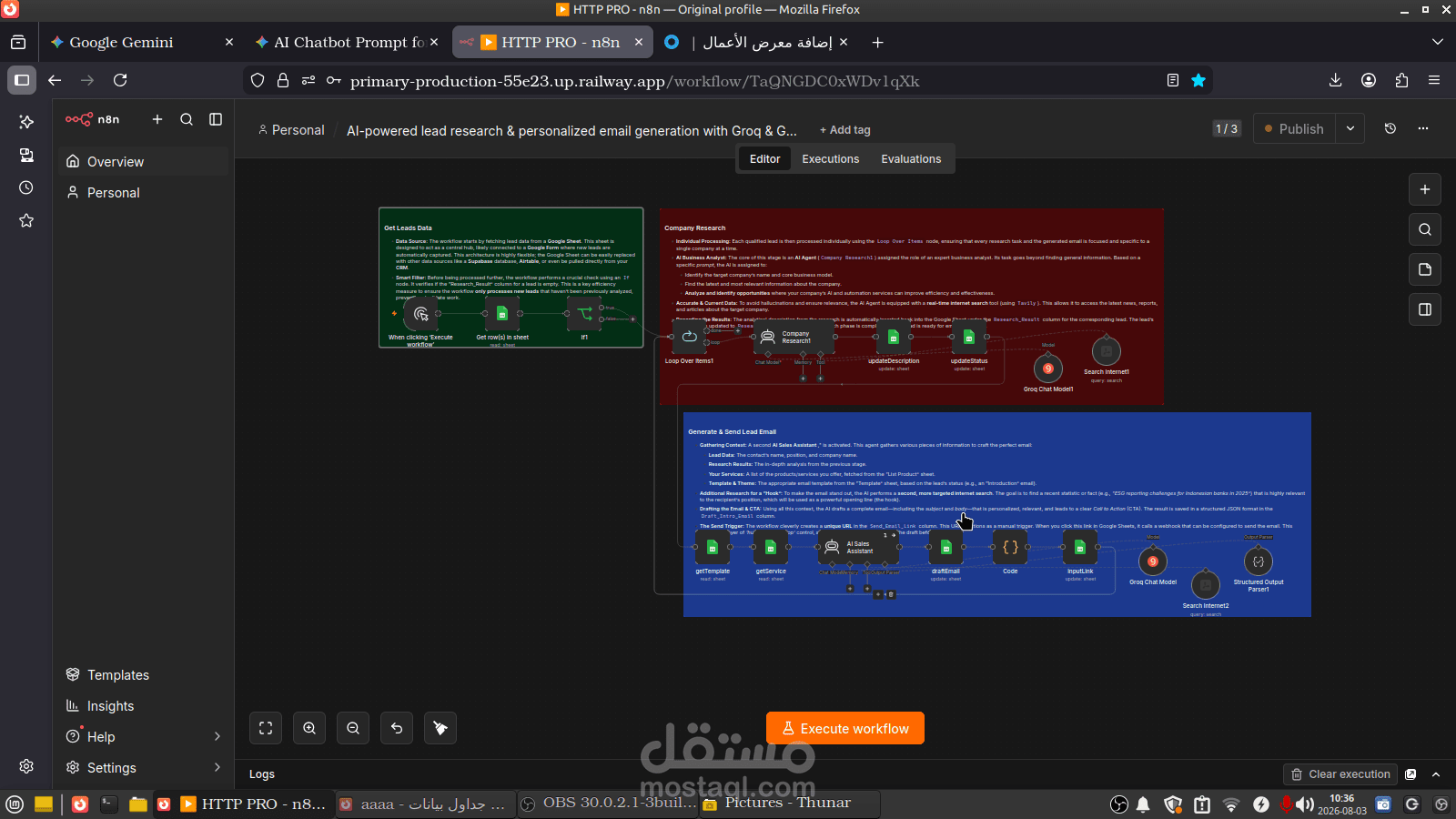Select the updateStatus sheet node

coord(969,337)
